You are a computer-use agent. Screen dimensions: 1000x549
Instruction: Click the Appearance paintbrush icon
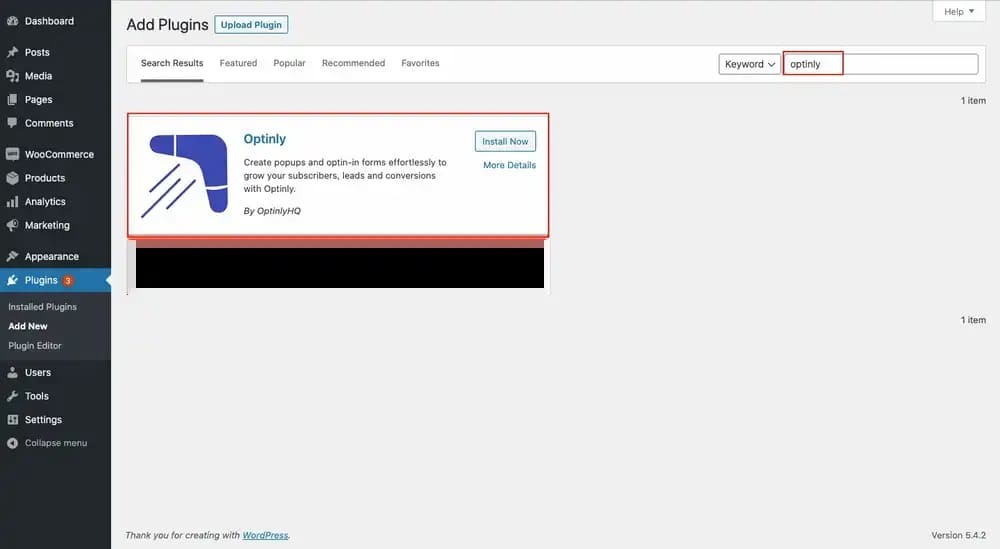[12, 256]
